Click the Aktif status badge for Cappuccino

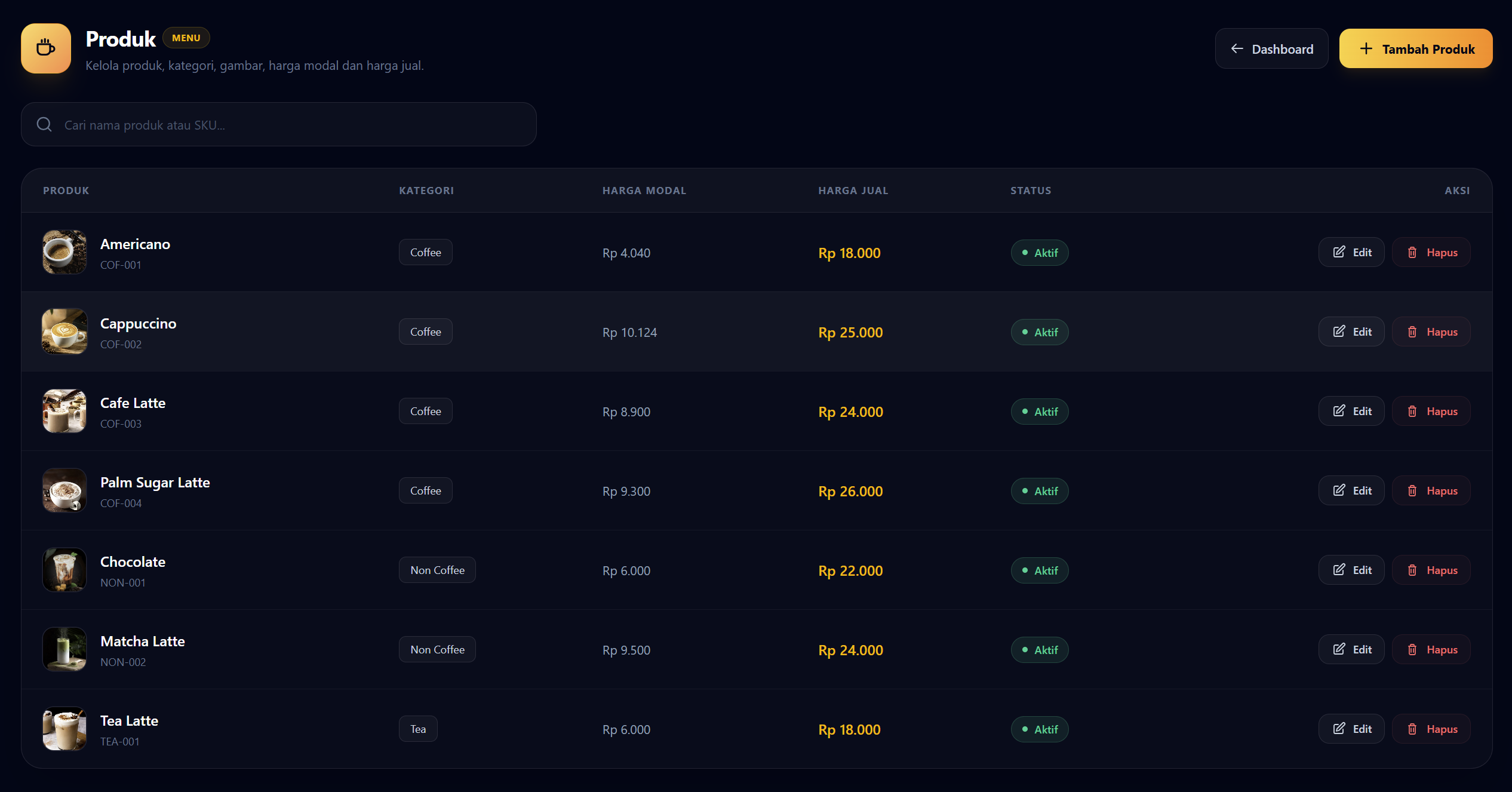point(1040,332)
